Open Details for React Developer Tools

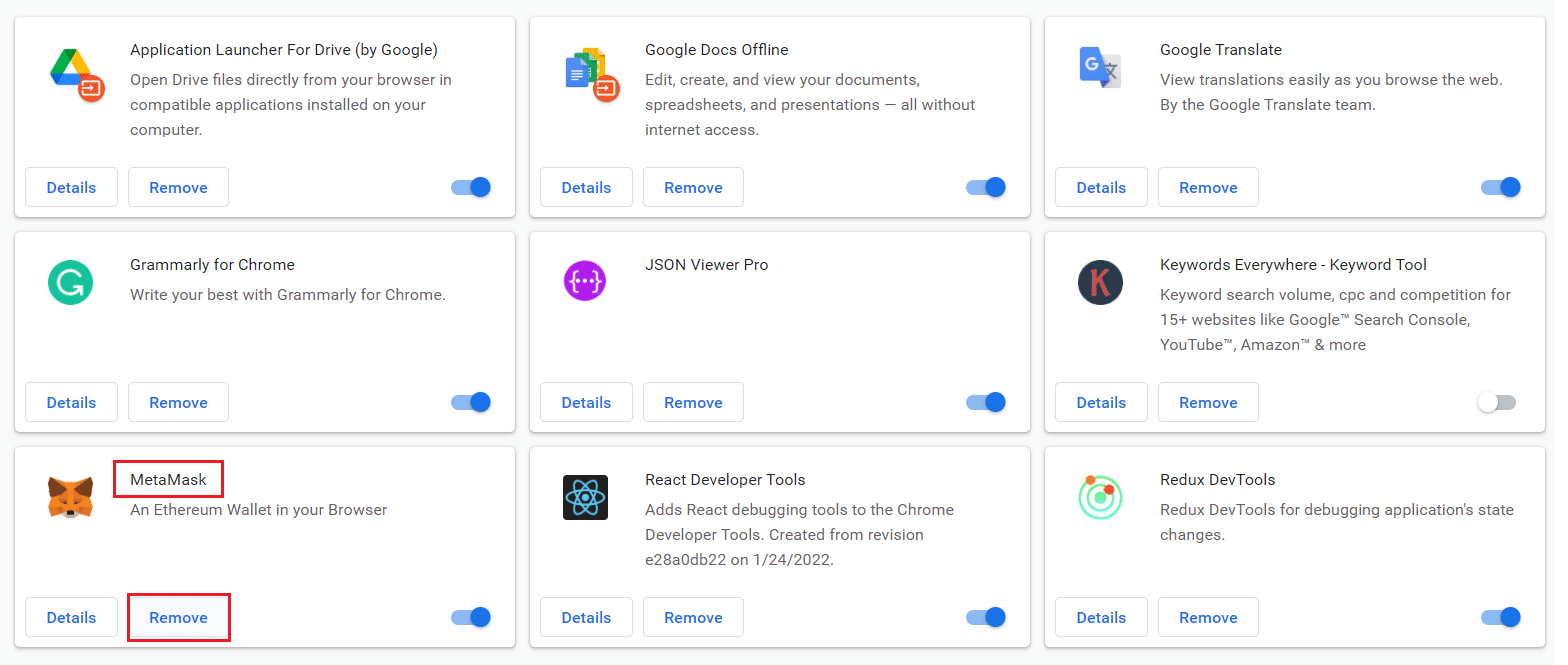coord(586,617)
